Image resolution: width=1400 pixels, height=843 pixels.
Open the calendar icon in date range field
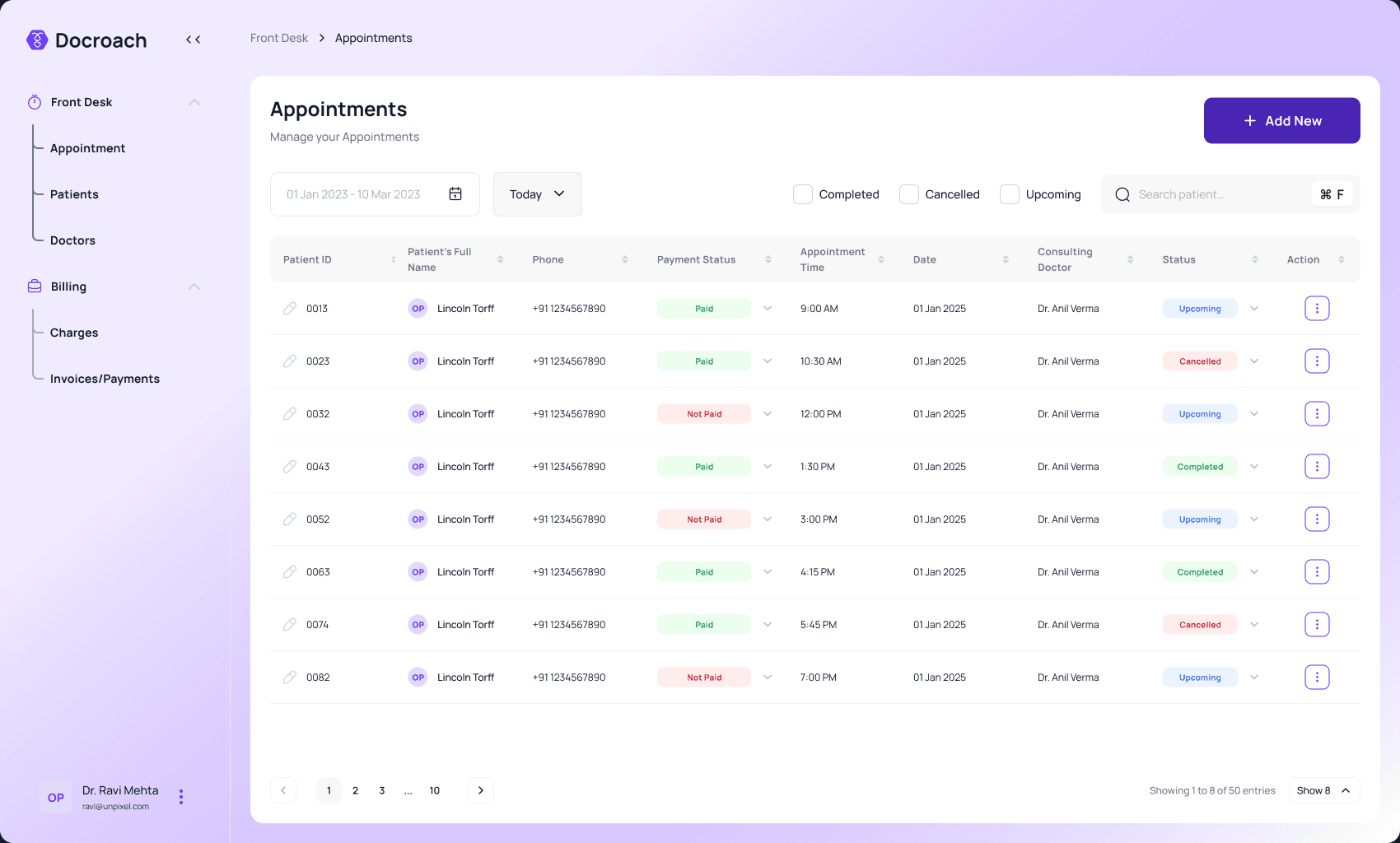click(x=455, y=194)
